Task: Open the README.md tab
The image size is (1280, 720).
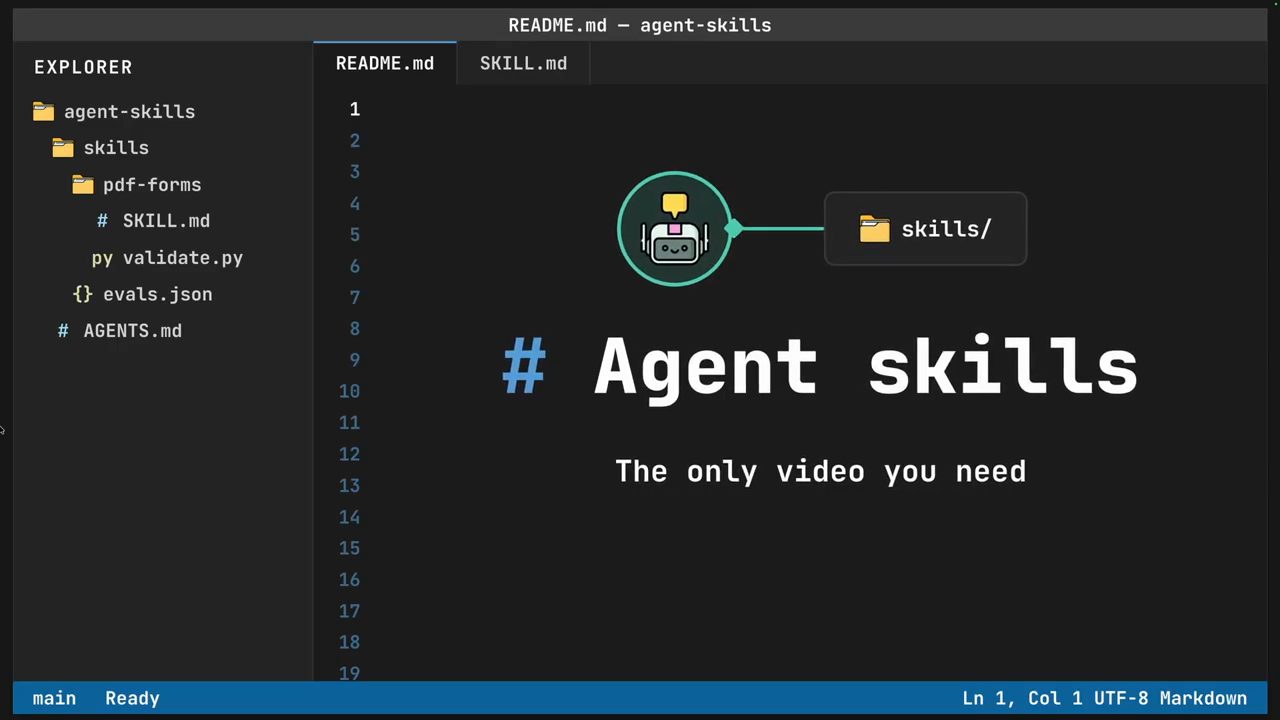Action: [385, 63]
